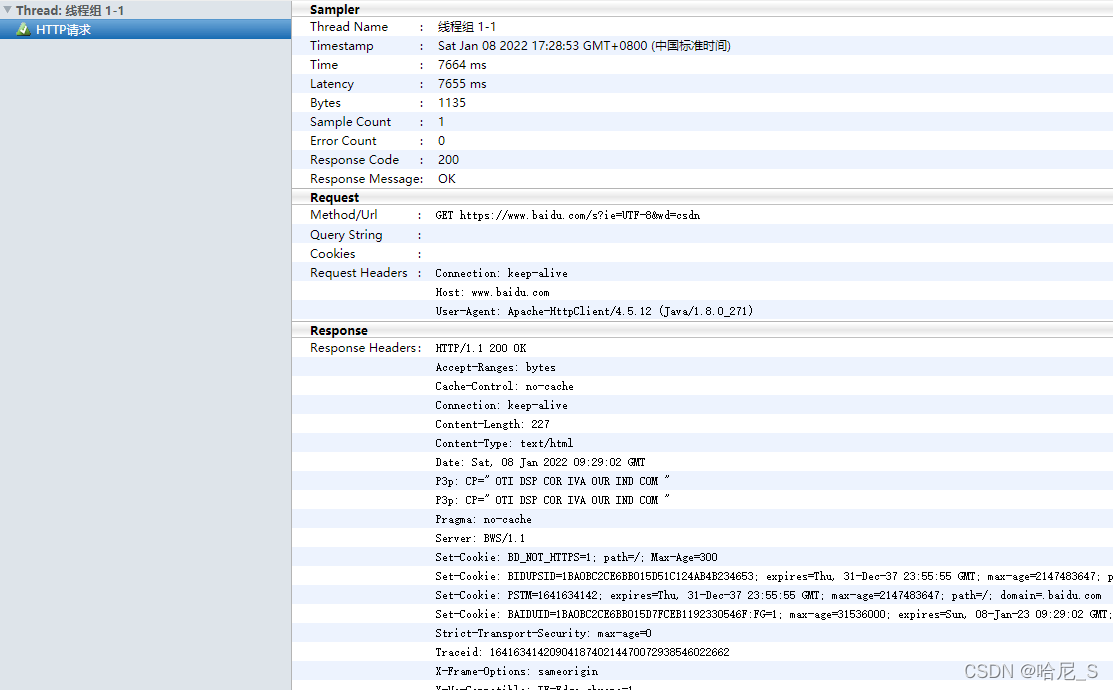Click the Query String label
Viewport: 1113px width, 690px height.
346,234
